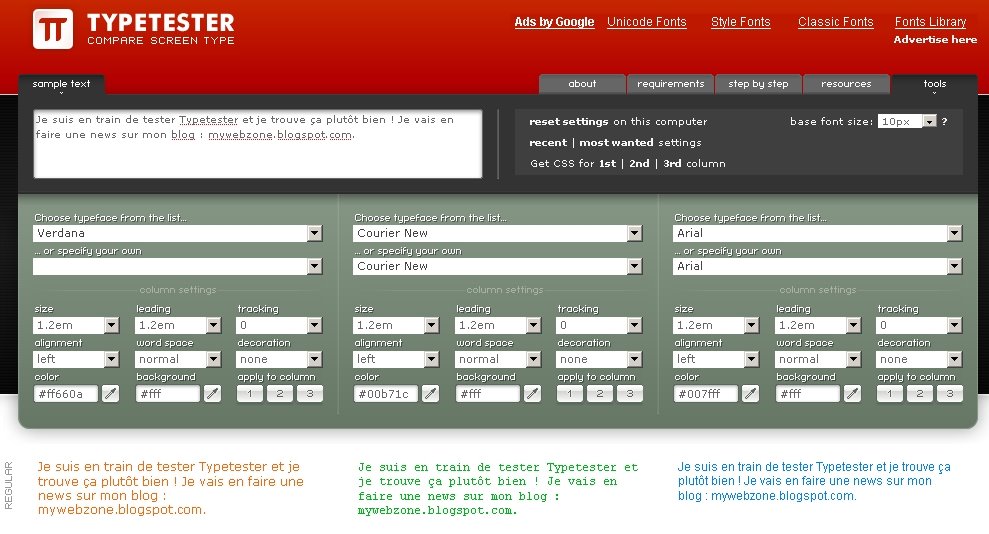Click the Unicode Fonts ad link
The height and width of the screenshot is (534, 989).
[x=647, y=22]
